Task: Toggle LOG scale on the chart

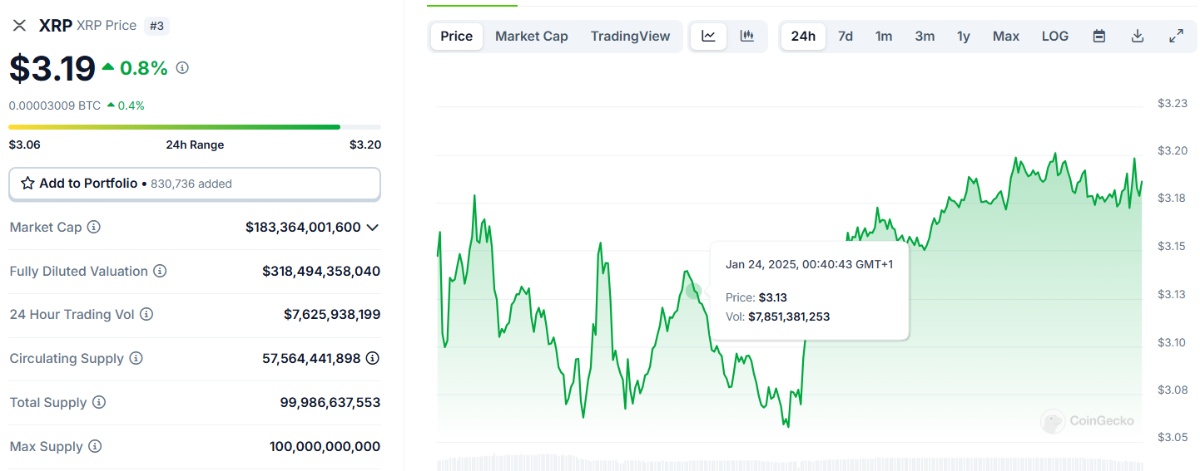Action: pyautogui.click(x=1055, y=36)
